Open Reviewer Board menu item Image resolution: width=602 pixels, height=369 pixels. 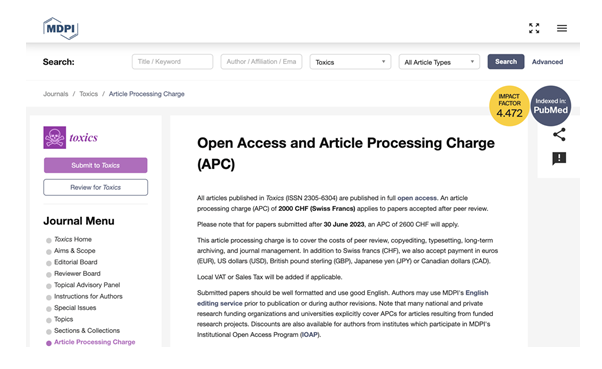point(77,273)
